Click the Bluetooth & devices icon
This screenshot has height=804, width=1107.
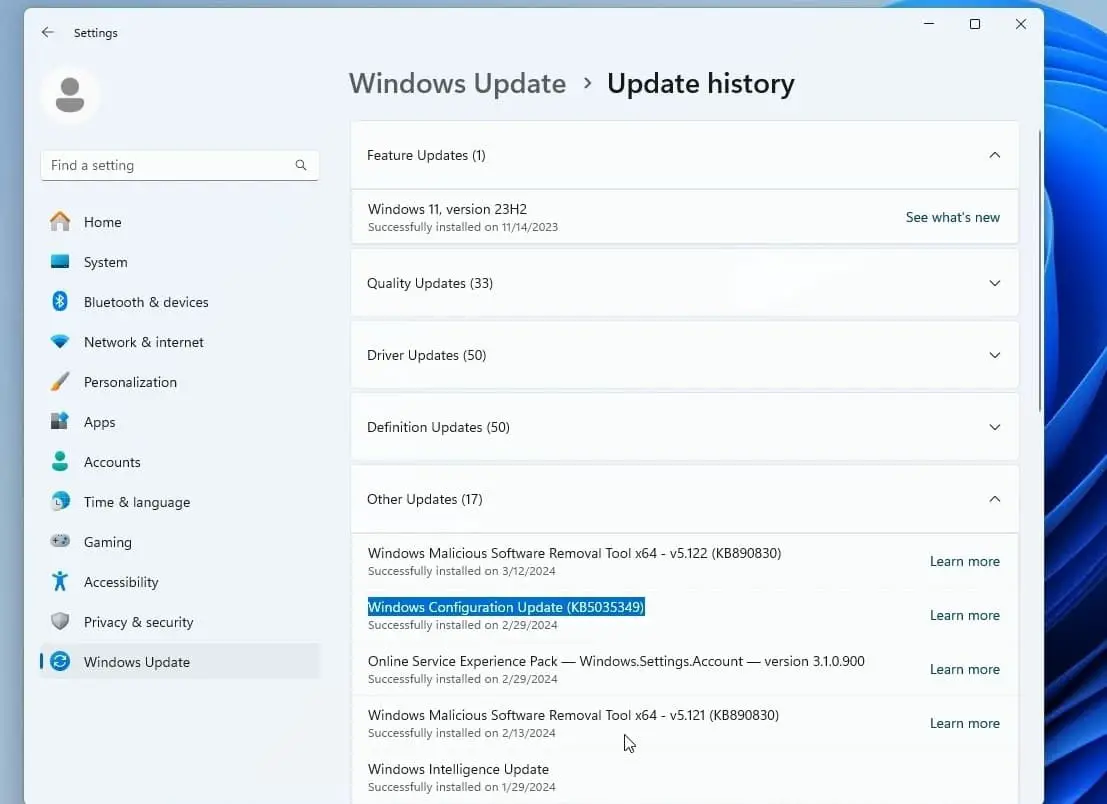click(60, 302)
